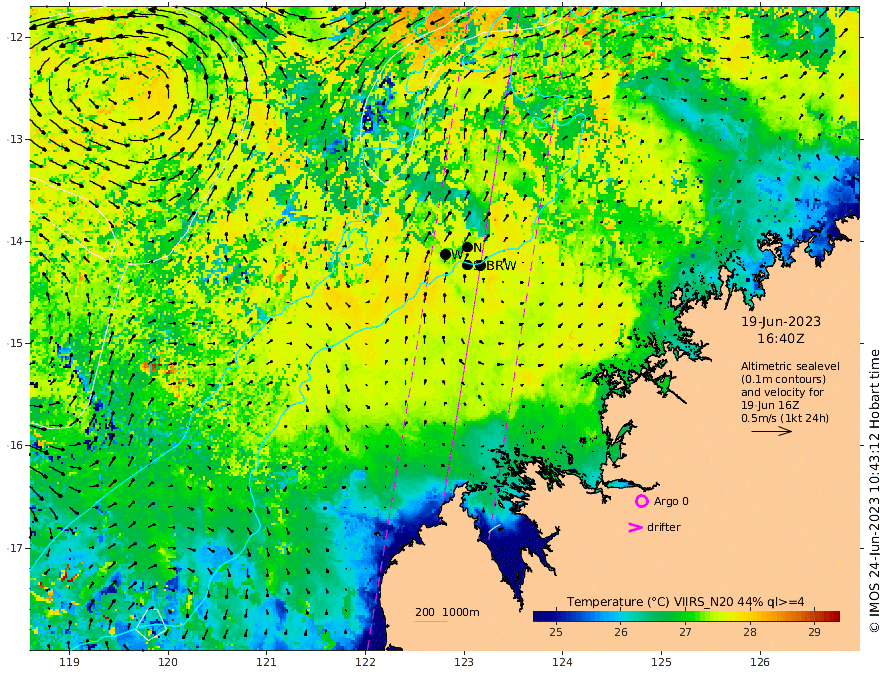
Task: Click latitude axis label -14
Action: pyautogui.click(x=15, y=241)
